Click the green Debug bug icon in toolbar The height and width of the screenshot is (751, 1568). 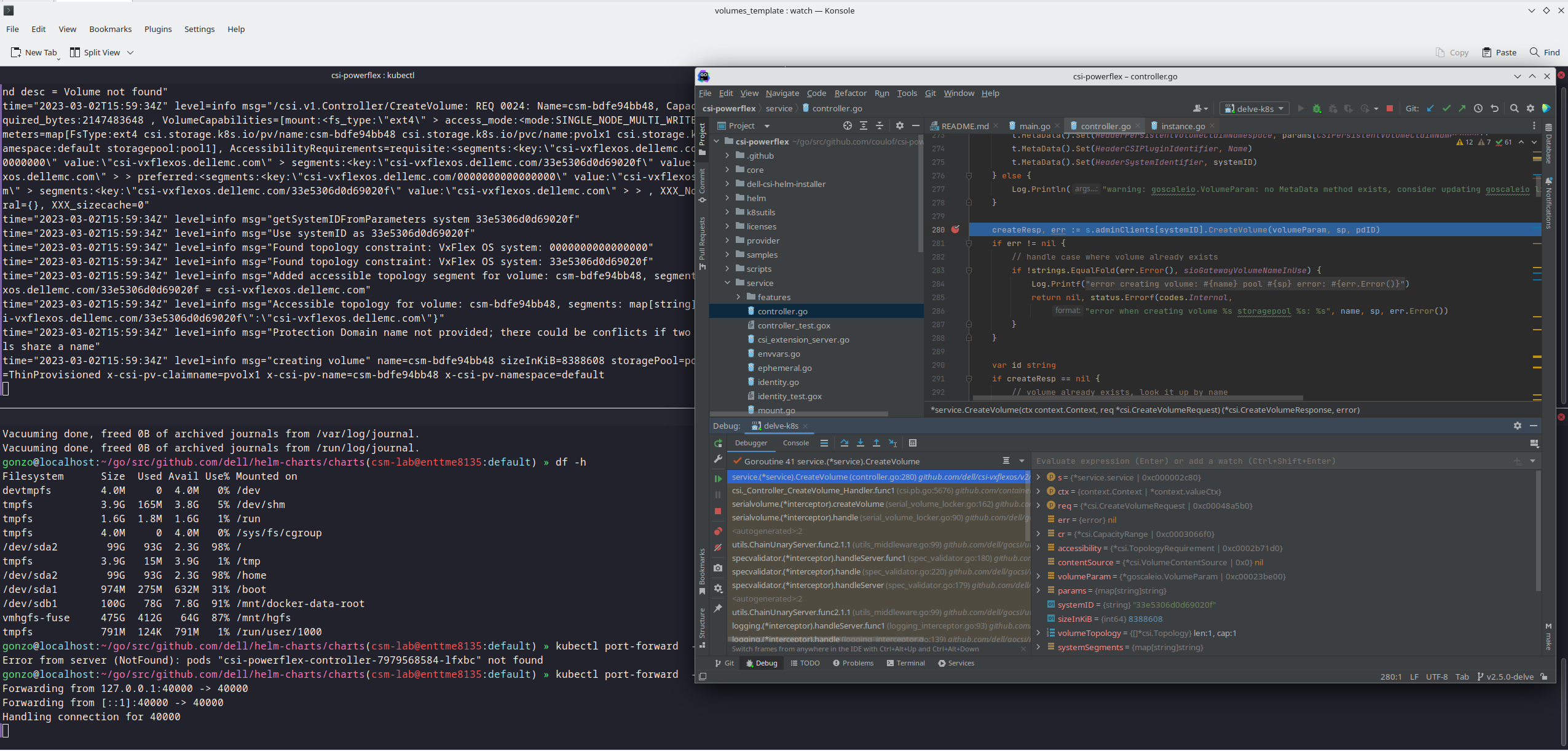pos(1317,108)
